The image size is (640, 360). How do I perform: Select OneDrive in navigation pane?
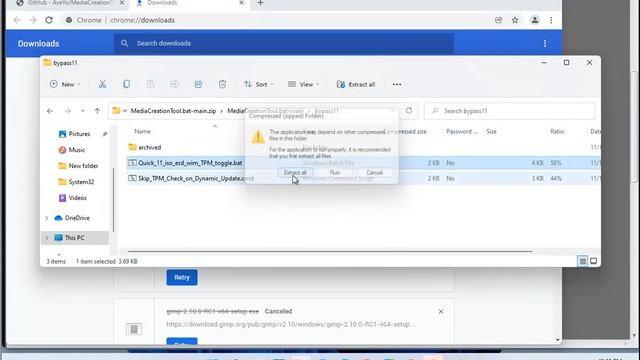click(77, 218)
